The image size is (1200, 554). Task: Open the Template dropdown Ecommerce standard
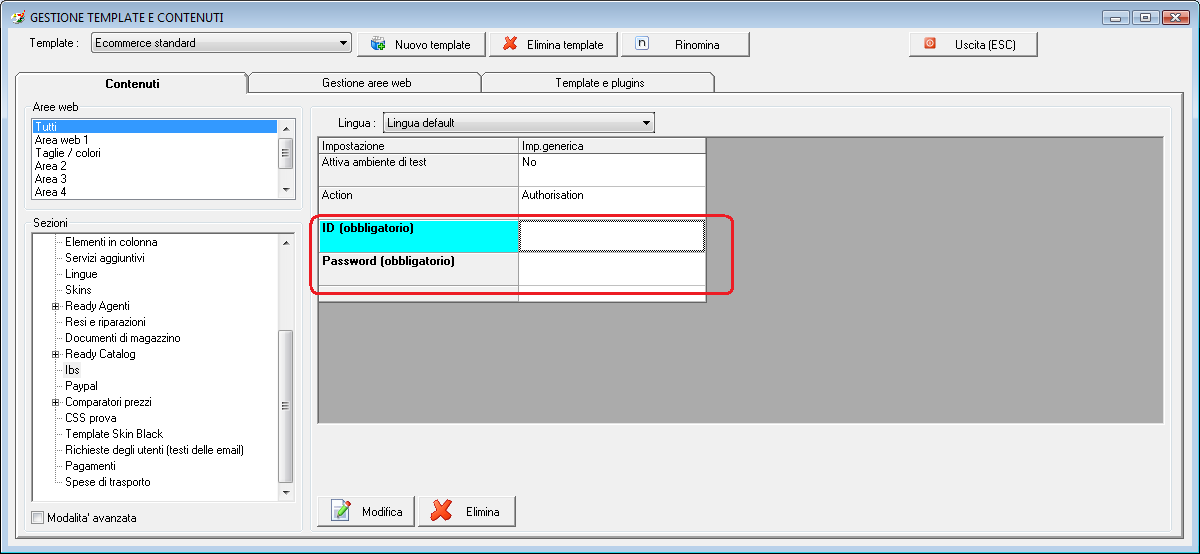coord(221,43)
